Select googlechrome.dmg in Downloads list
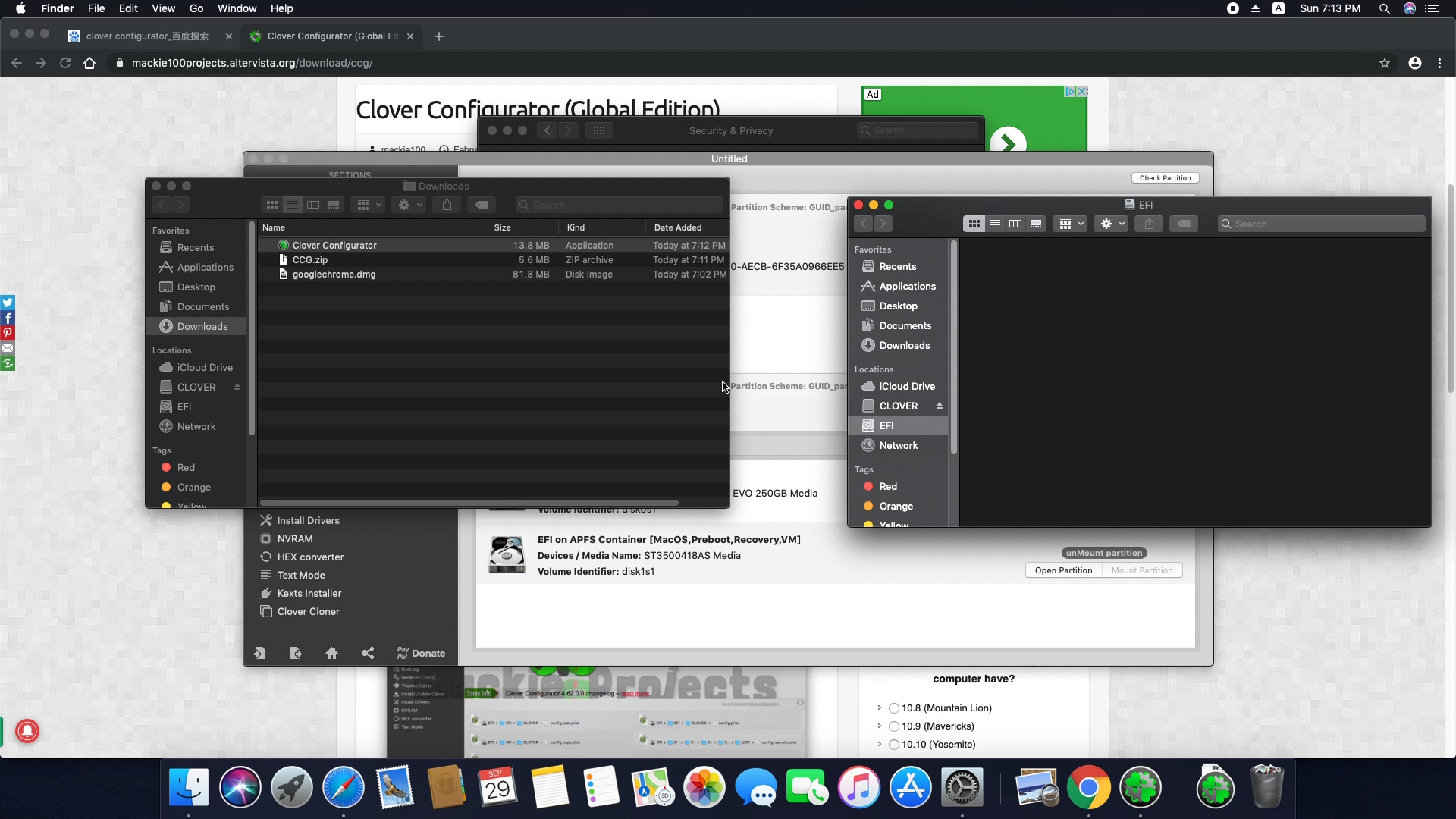This screenshot has height=819, width=1456. [493, 274]
